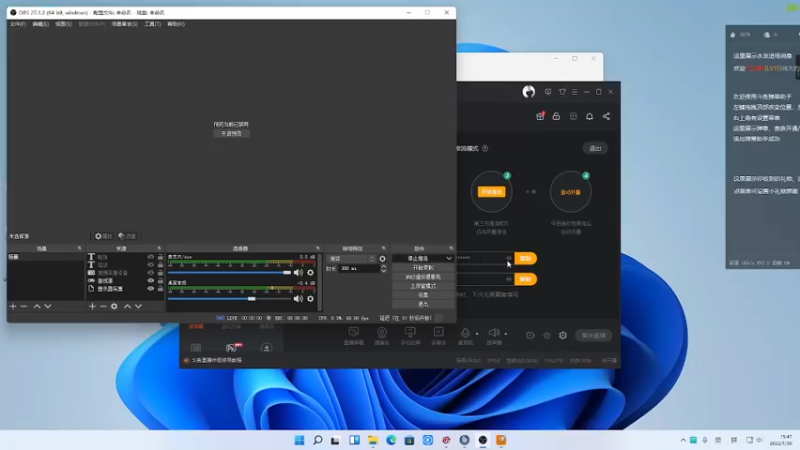Pop out the Audio Mixer dock panel

[x=318, y=248]
